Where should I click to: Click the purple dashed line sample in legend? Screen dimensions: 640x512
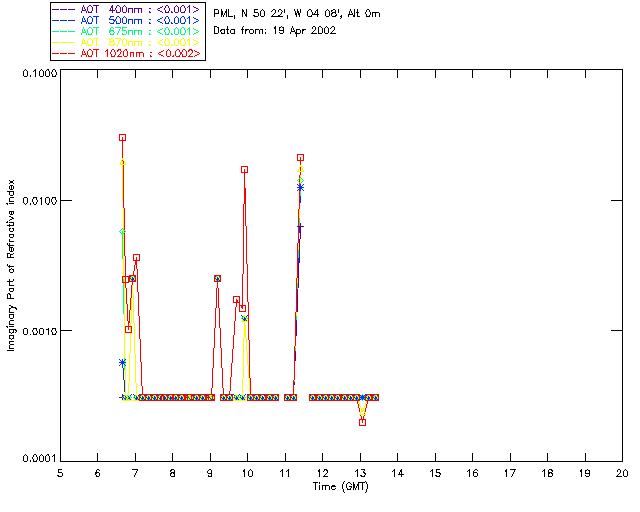pyautogui.click(x=64, y=9)
